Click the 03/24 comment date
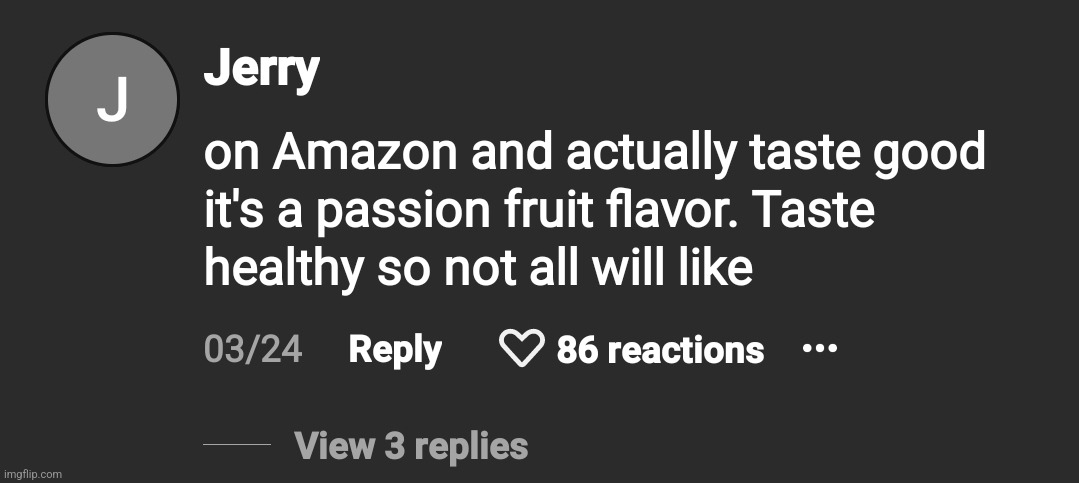1079x483 pixels. pos(253,350)
